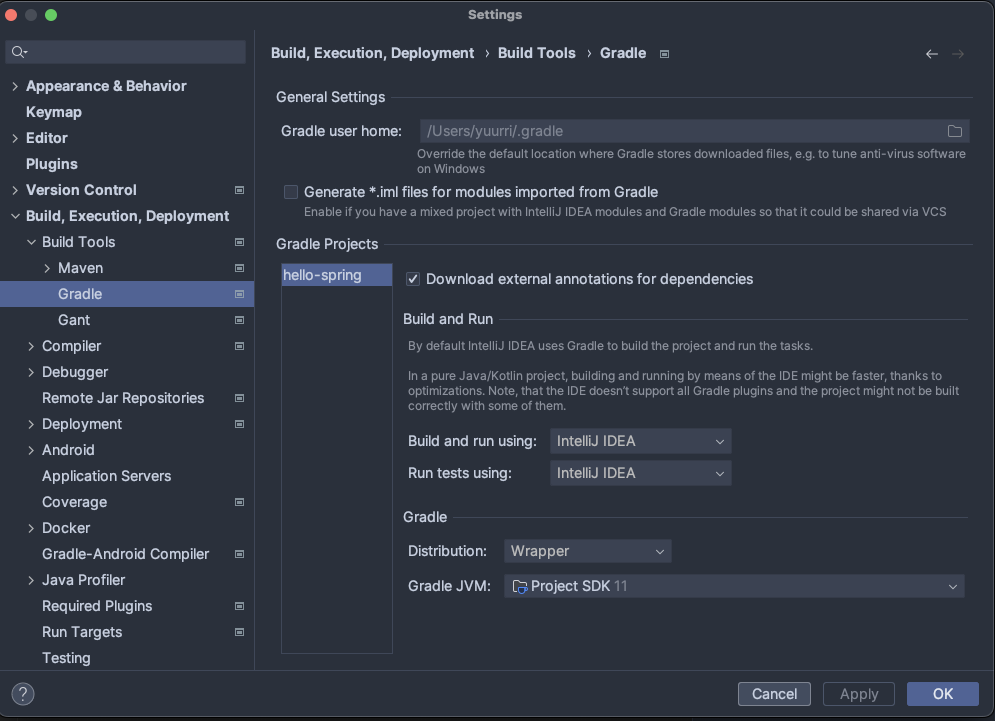Click project-level icon on Run Targets row
The width and height of the screenshot is (995, 721).
239,632
